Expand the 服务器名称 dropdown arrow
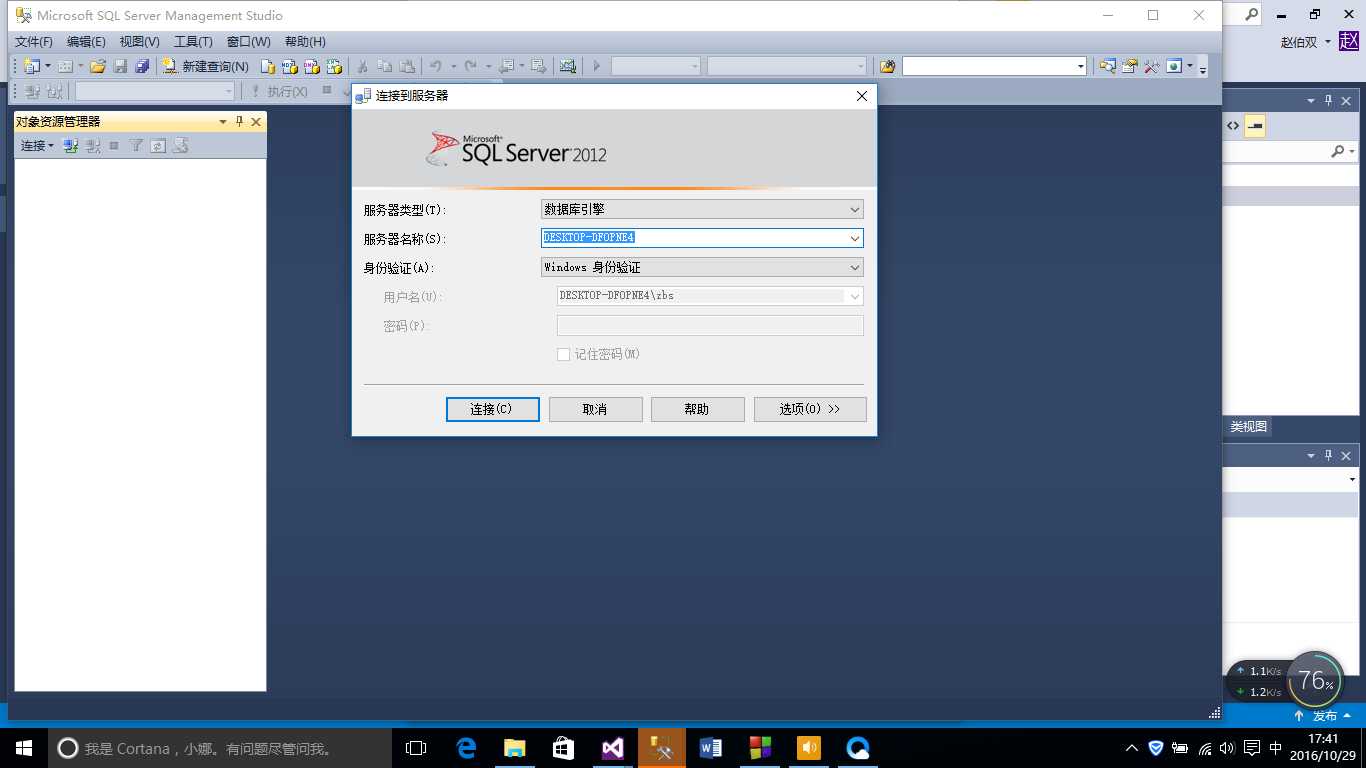 [855, 239]
